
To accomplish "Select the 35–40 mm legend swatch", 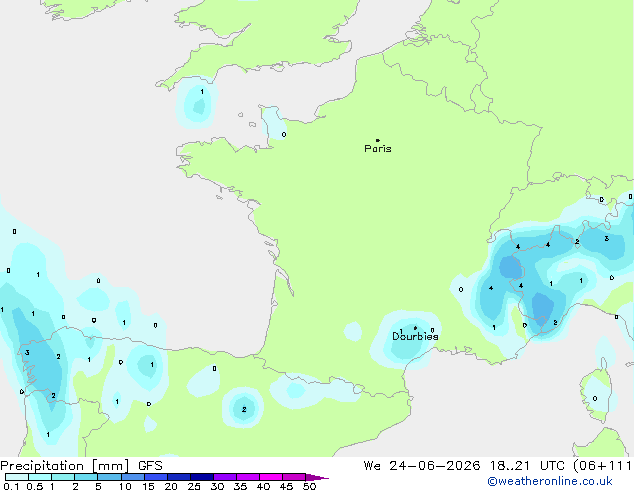I will point(247,477).
